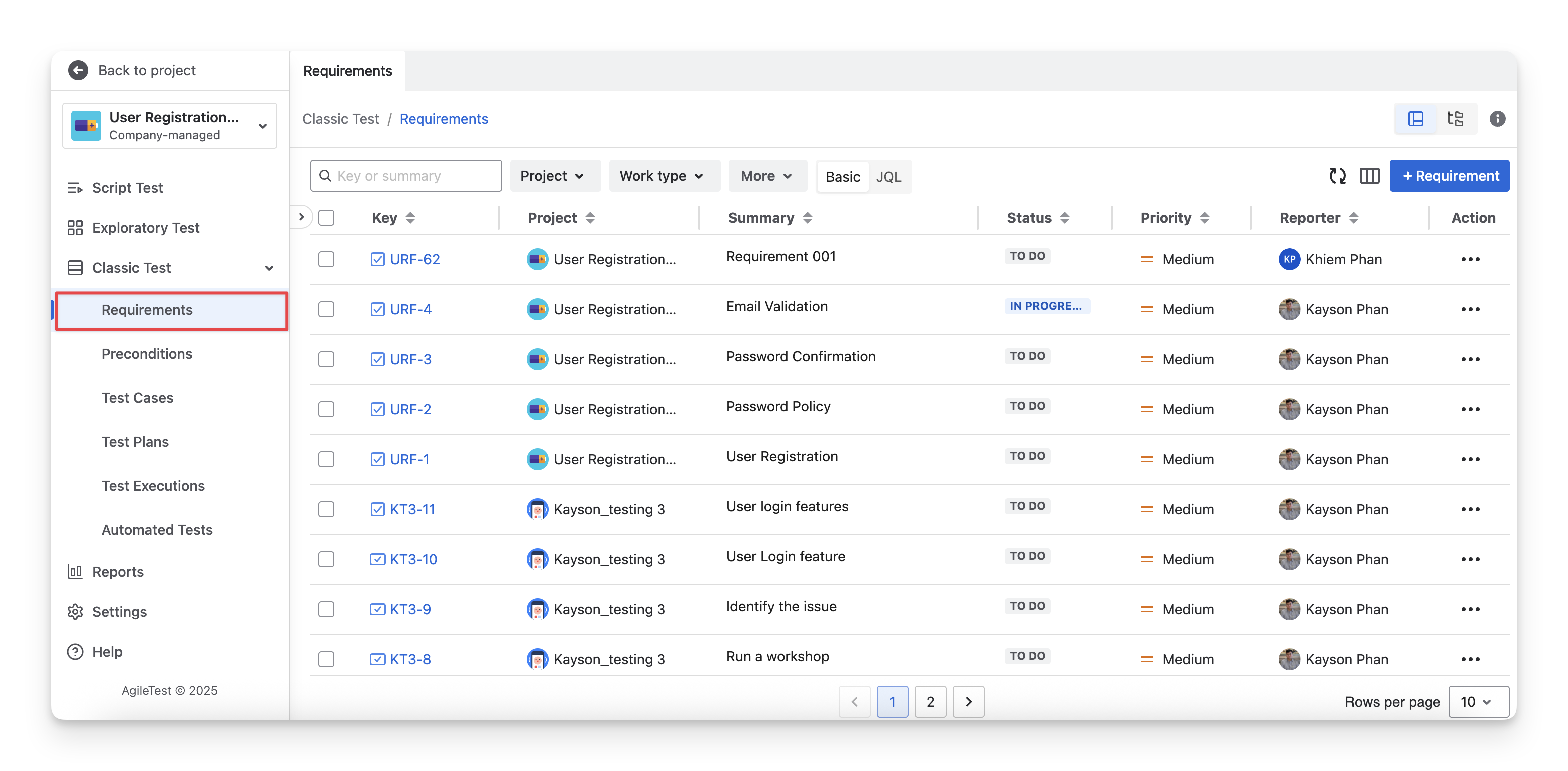Switch to JQL search mode
The width and height of the screenshot is (1568, 771).
pyautogui.click(x=888, y=177)
